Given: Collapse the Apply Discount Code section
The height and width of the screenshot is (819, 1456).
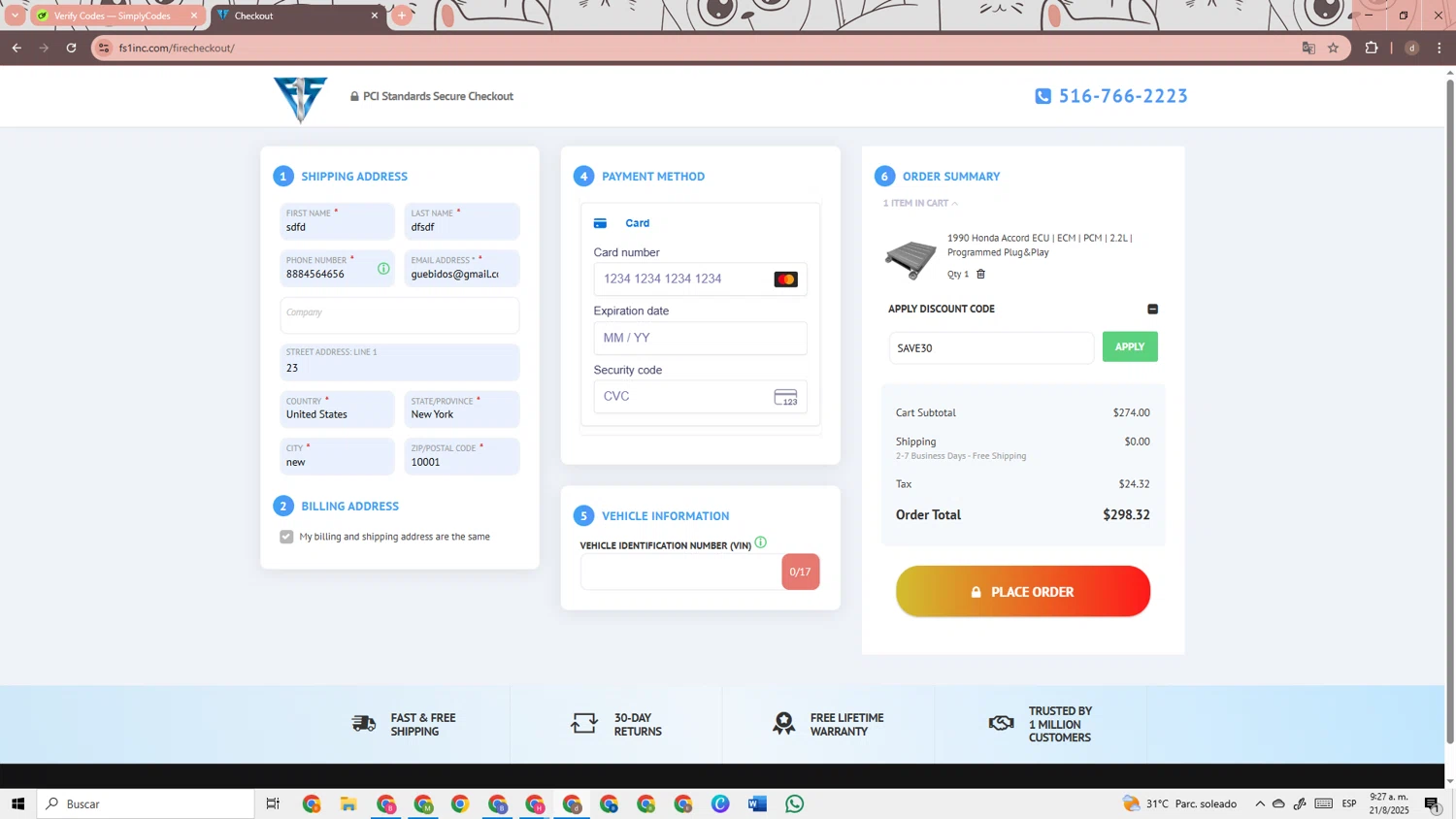Looking at the screenshot, I should point(1152,309).
